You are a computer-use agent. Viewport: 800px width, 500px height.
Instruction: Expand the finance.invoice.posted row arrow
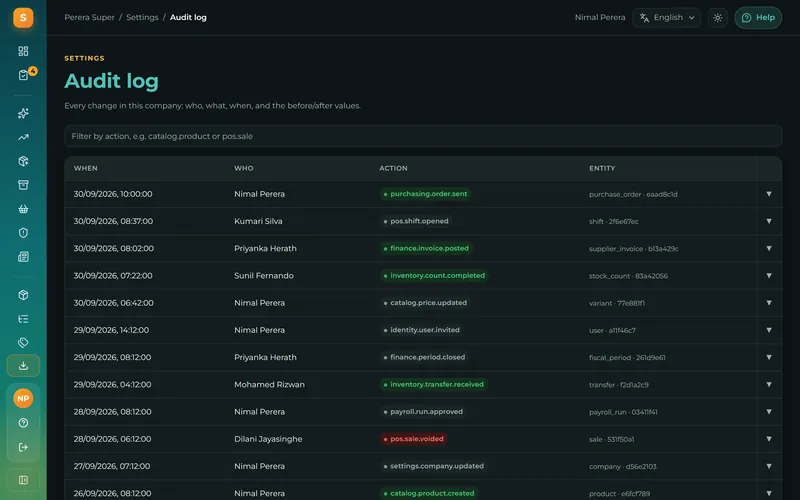(768, 248)
